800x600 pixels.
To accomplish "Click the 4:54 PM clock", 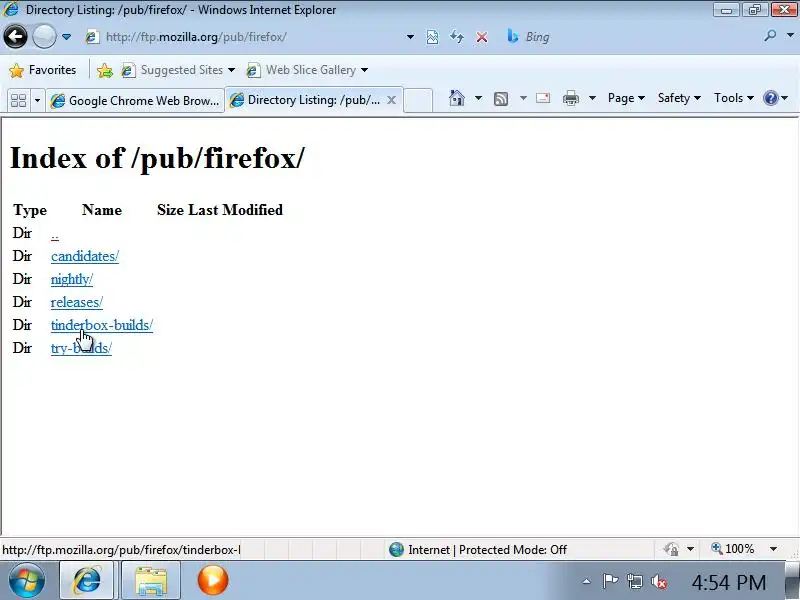I will point(729,582).
